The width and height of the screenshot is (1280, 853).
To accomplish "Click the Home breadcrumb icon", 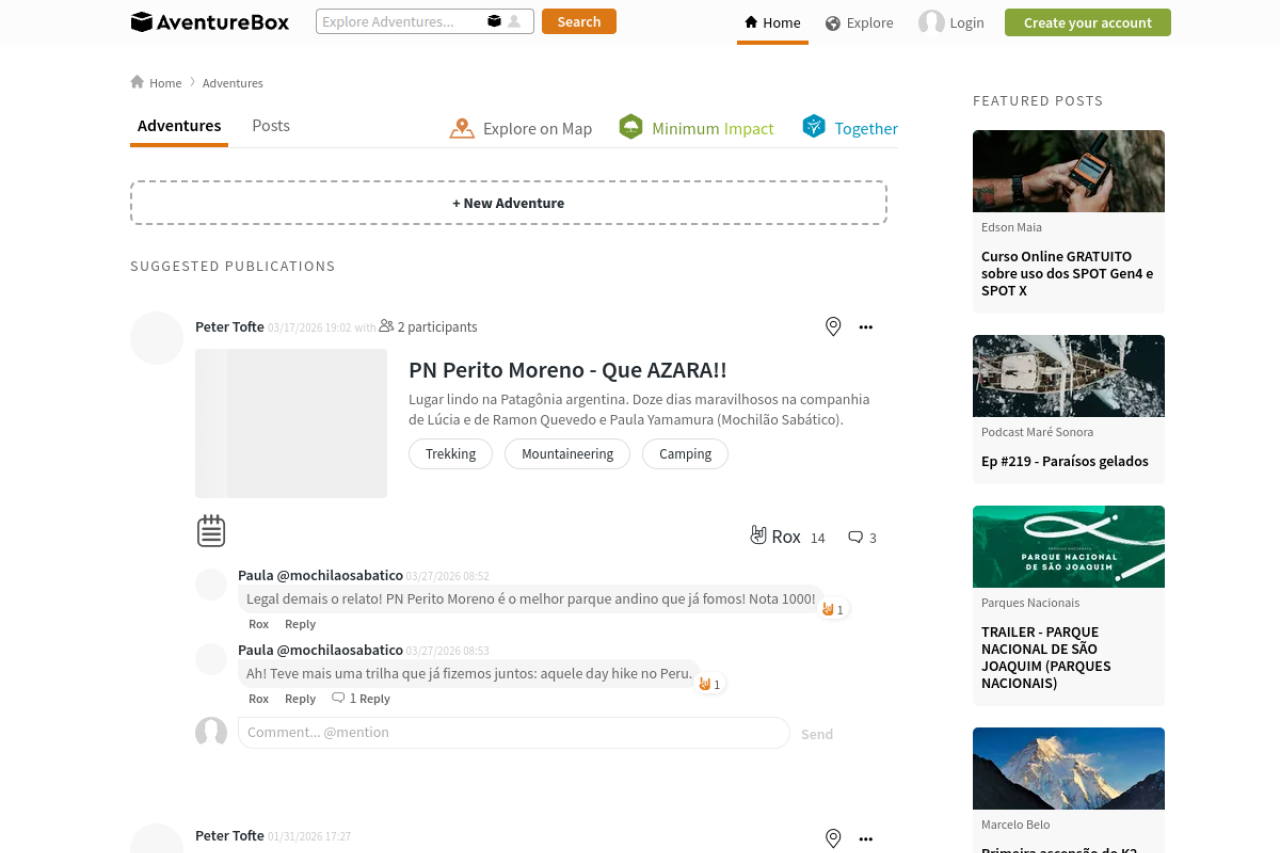I will click(137, 82).
